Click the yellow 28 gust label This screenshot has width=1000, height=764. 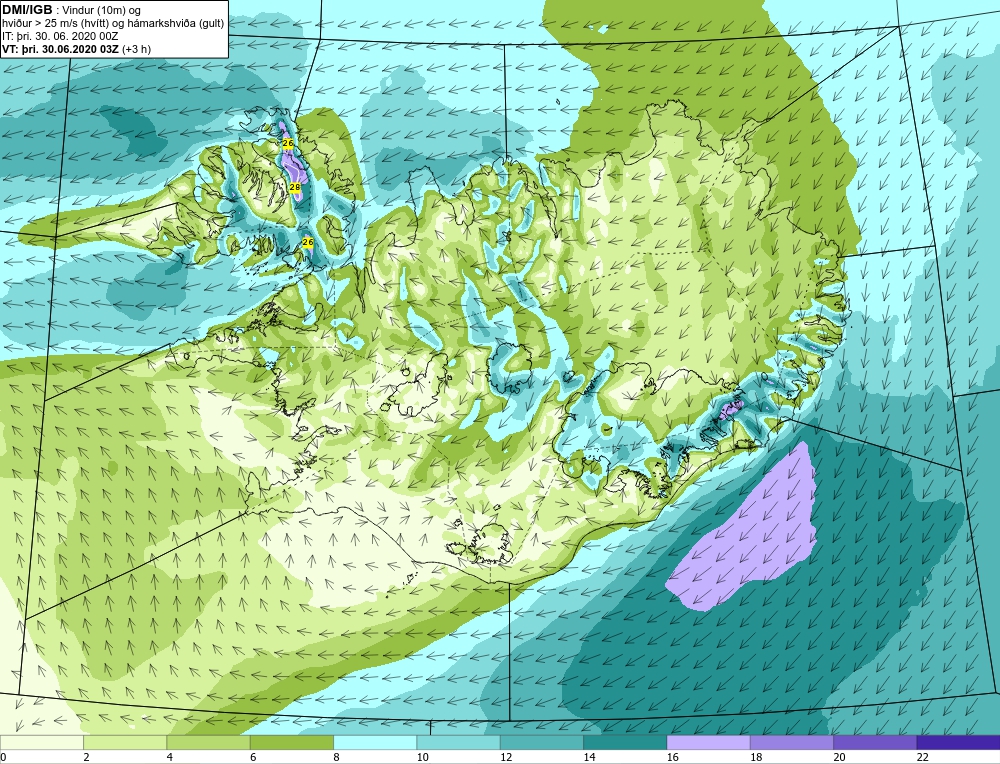[295, 187]
